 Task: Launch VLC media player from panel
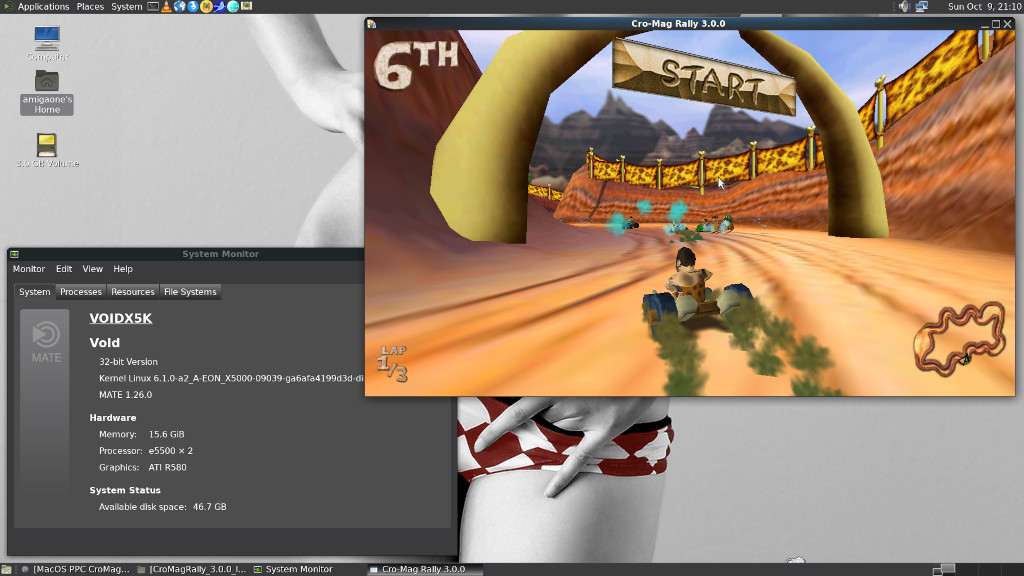(167, 7)
